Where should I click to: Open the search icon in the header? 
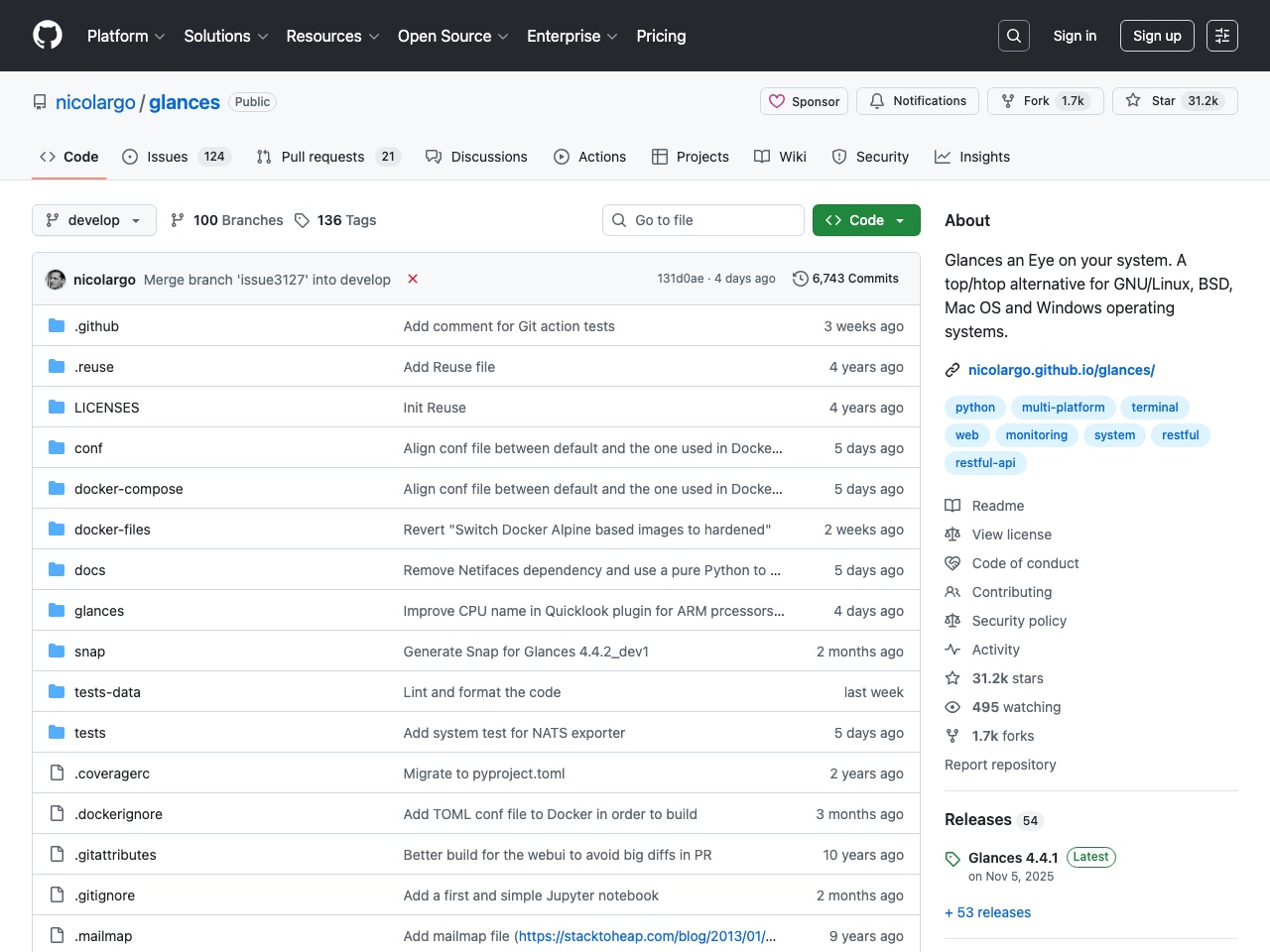pyautogui.click(x=1013, y=35)
